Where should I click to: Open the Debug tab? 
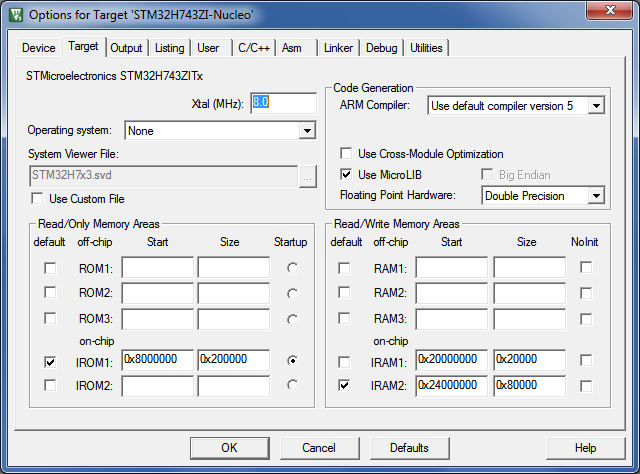[382, 48]
